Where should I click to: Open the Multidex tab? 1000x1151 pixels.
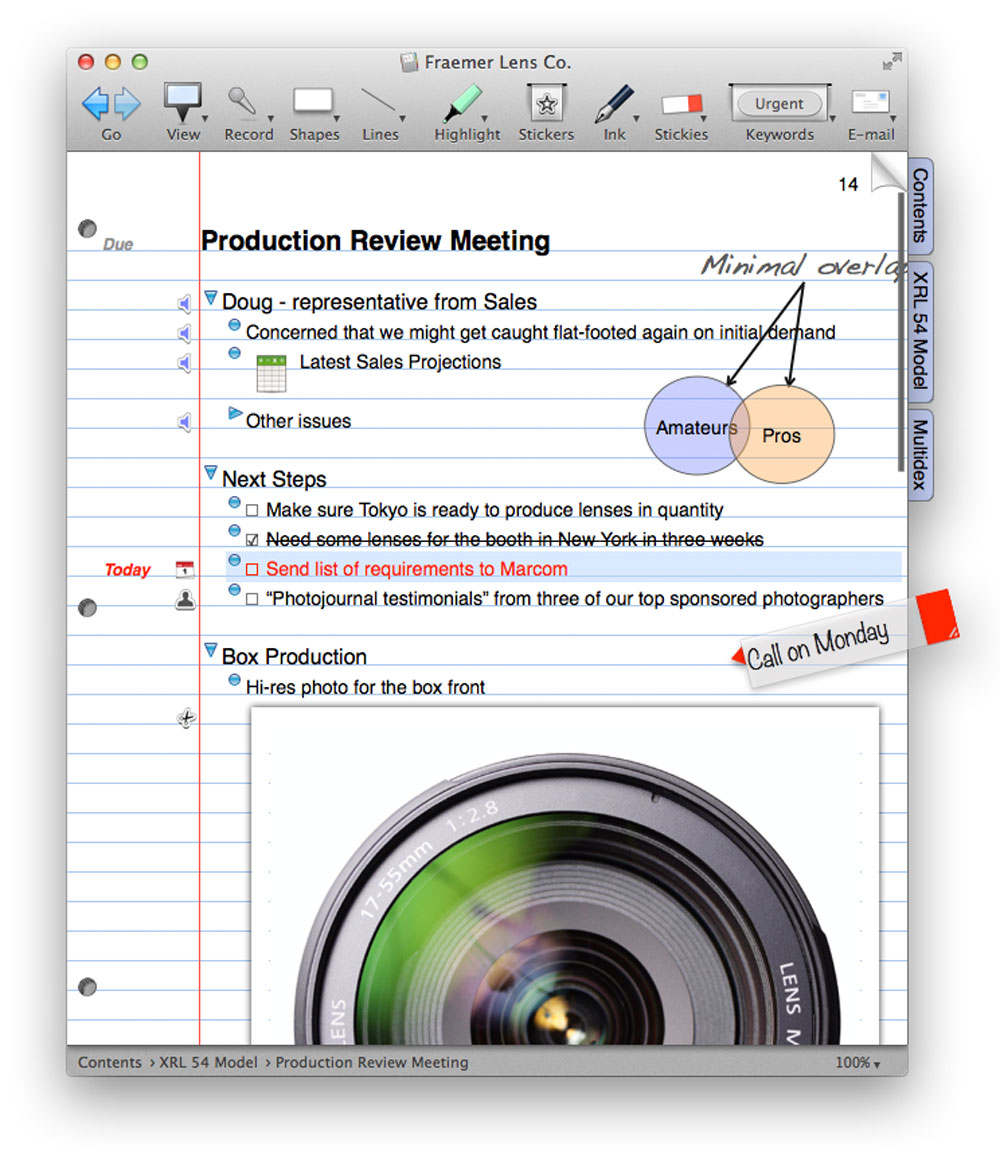921,455
